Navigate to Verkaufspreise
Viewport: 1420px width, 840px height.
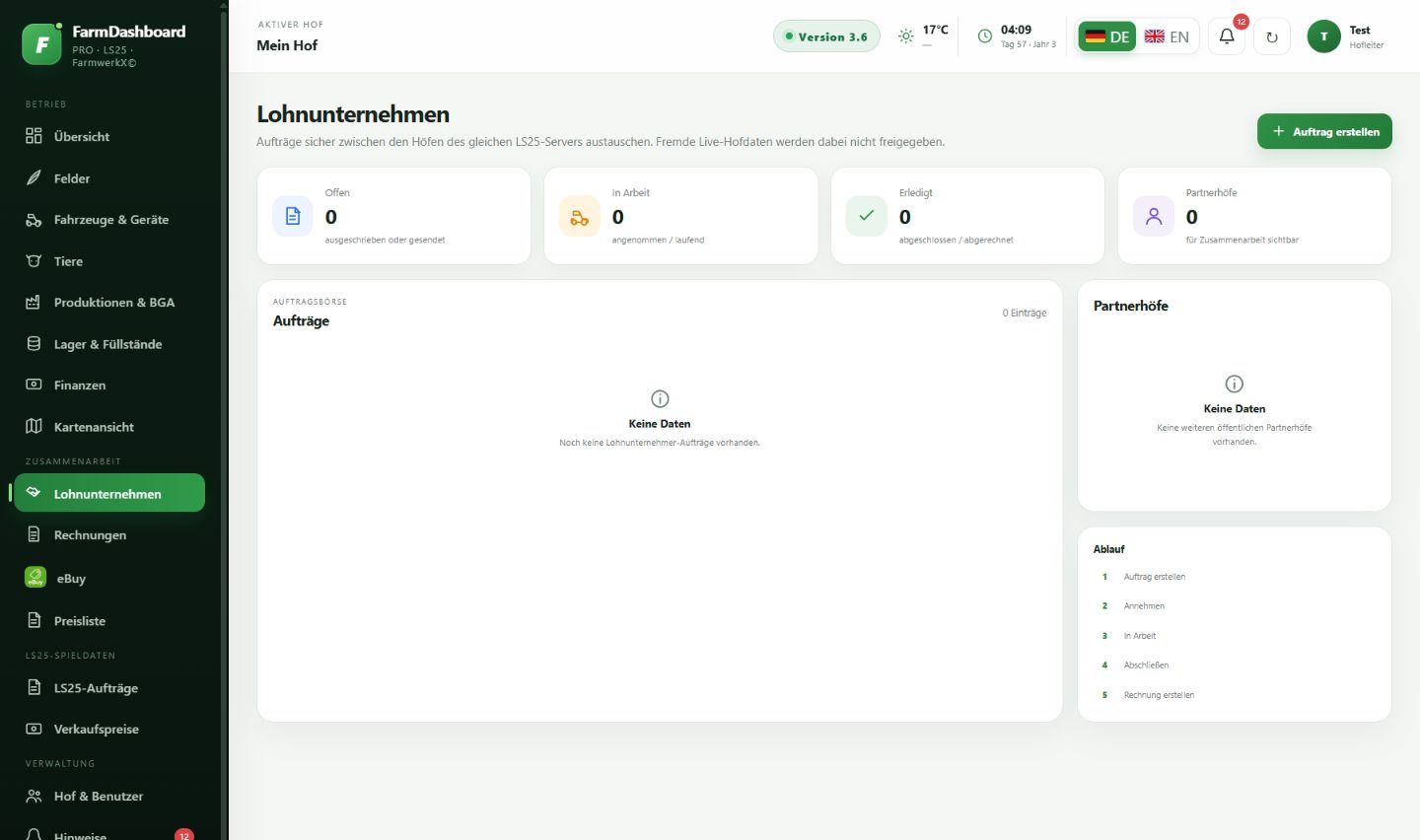(109, 729)
